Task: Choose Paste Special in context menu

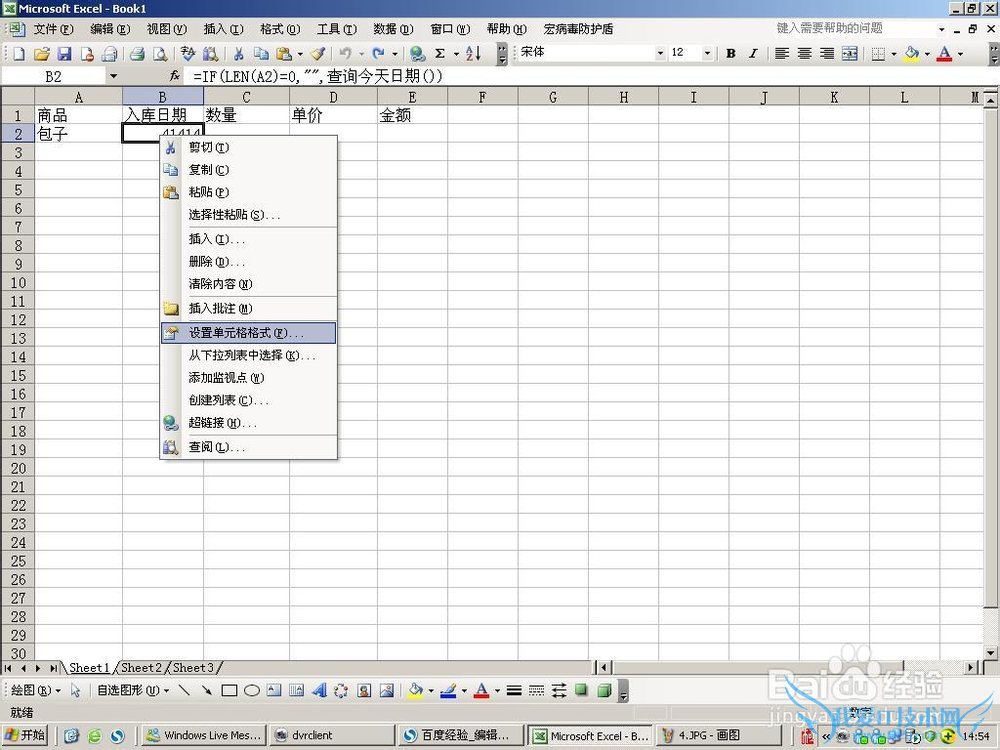Action: click(x=248, y=215)
